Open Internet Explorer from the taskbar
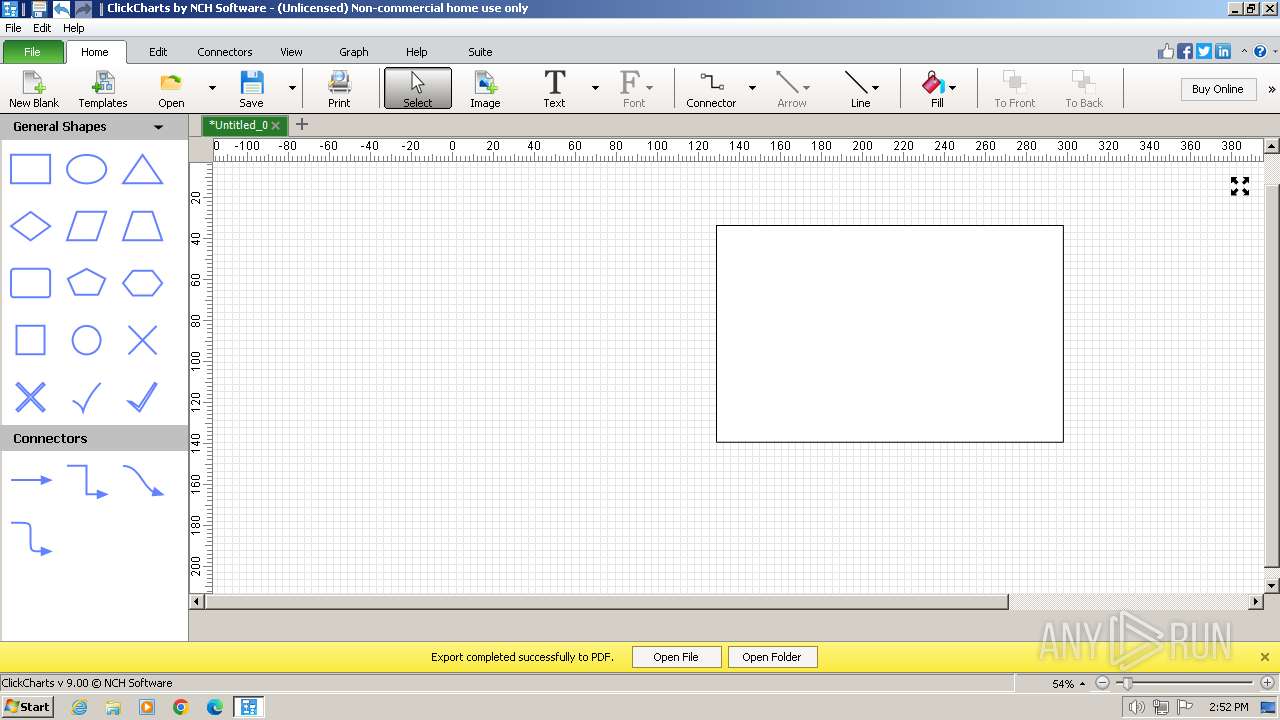This screenshot has width=1280, height=720. 79,707
